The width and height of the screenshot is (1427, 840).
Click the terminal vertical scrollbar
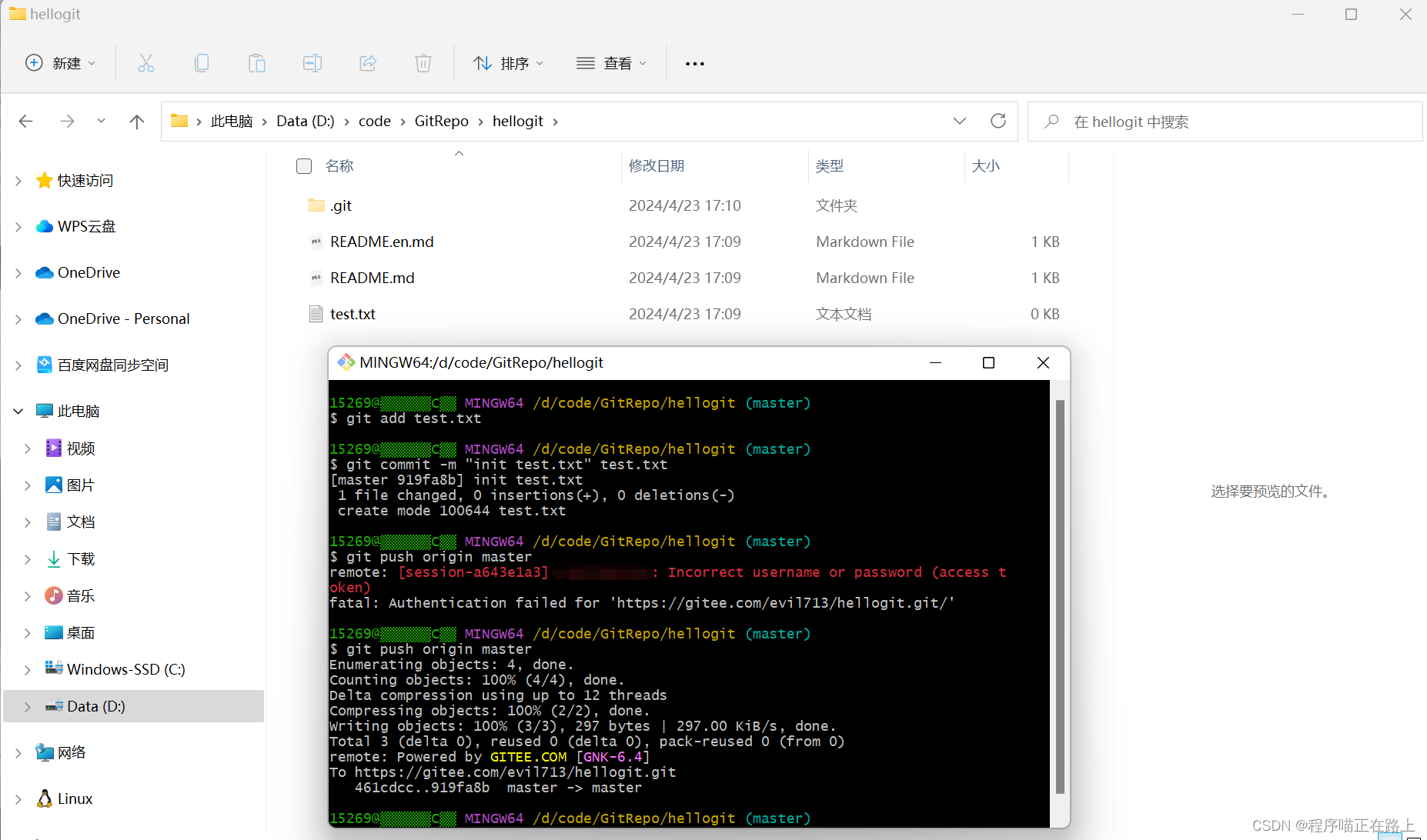tap(1060, 596)
